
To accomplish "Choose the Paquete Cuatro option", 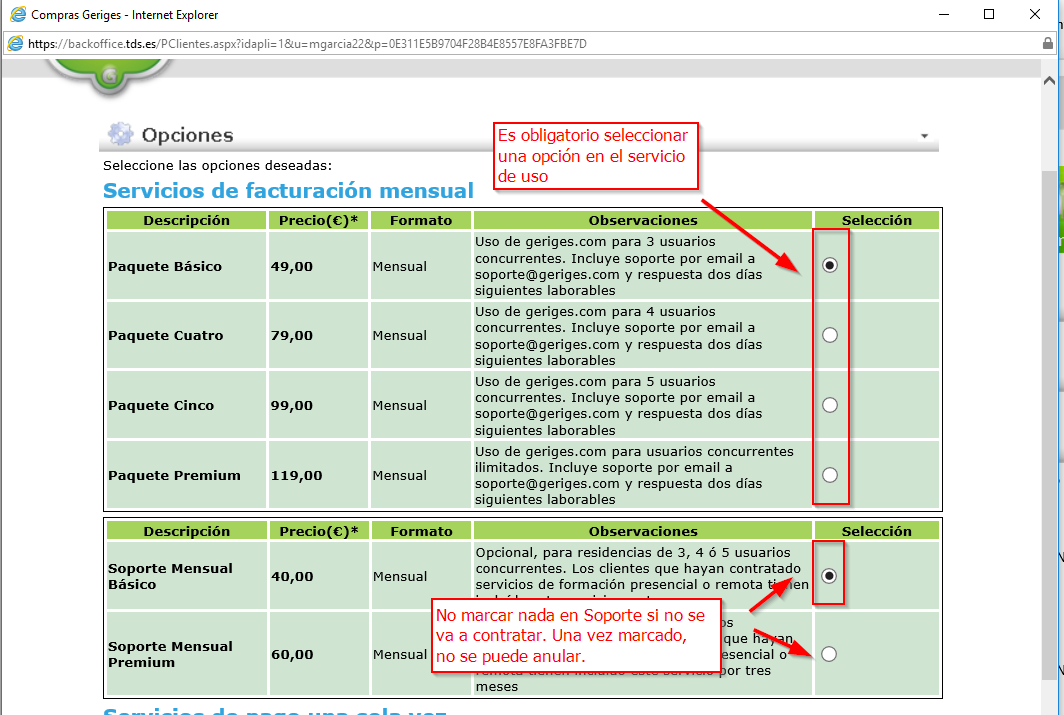I will click(829, 335).
